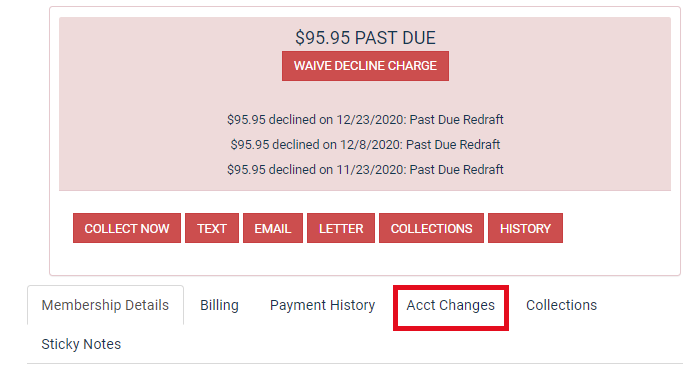Viewport: 683px width, 371px height.
Task: Click blank tab strip right of Collections tab
Action: tap(640, 305)
